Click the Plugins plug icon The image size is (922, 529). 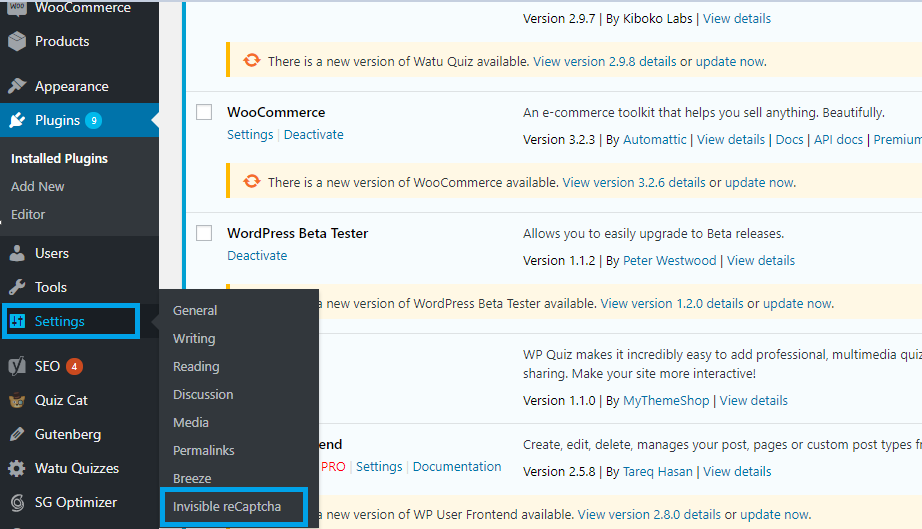(x=16, y=120)
